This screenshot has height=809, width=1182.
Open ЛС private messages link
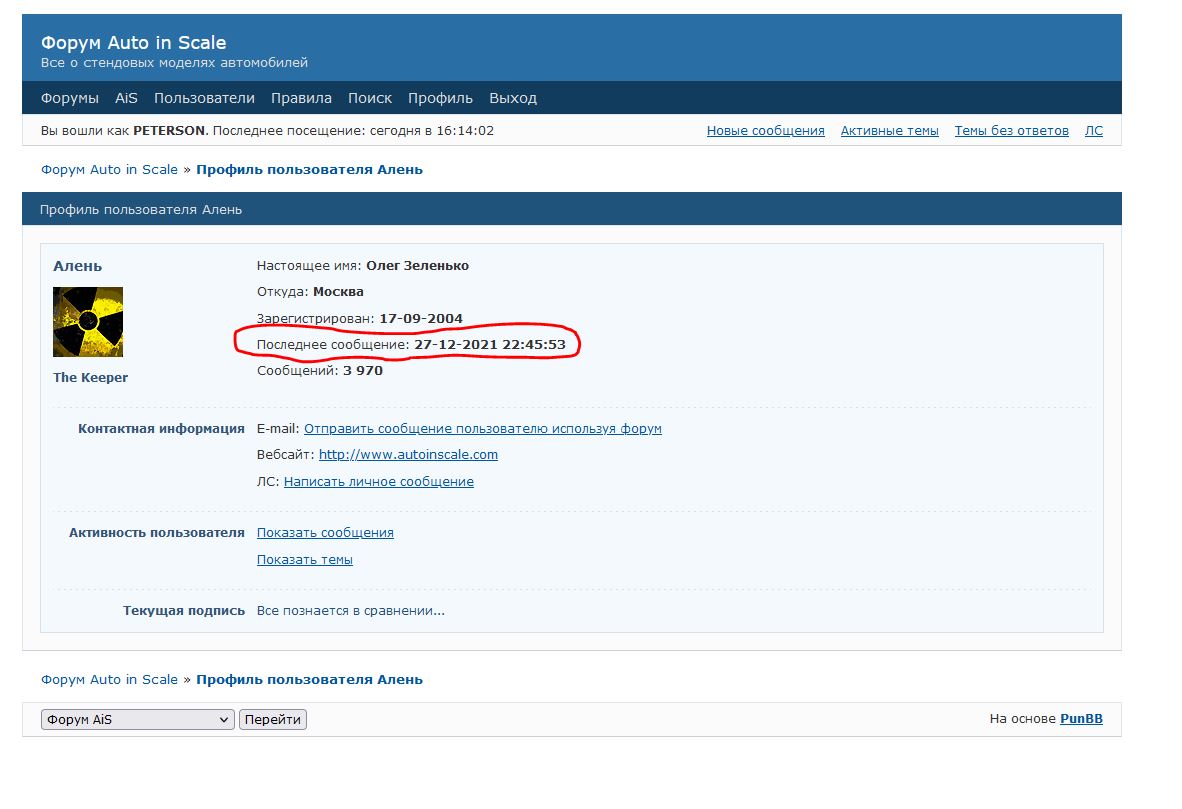click(x=1093, y=130)
